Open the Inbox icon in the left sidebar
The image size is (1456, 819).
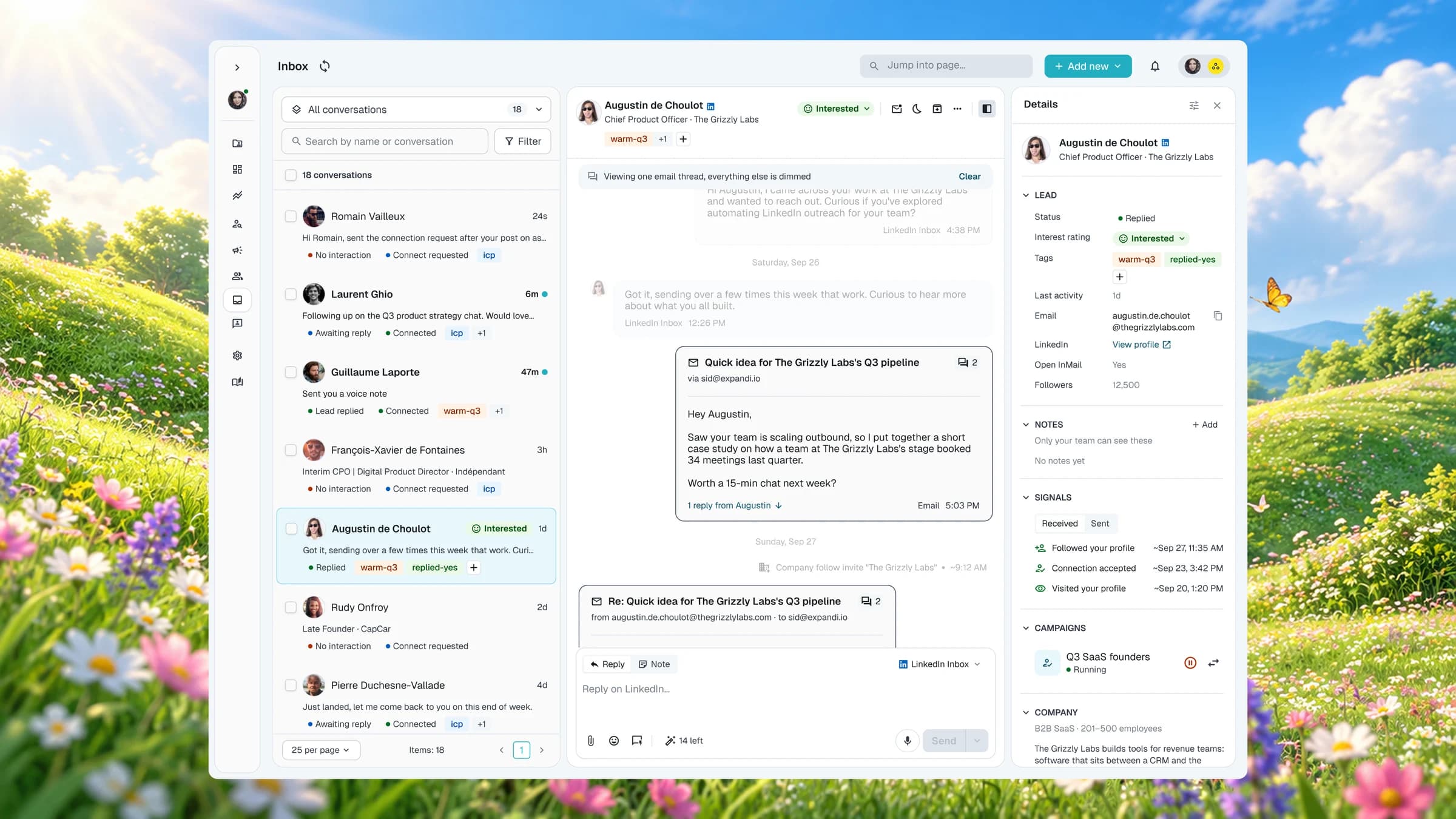[x=237, y=300]
